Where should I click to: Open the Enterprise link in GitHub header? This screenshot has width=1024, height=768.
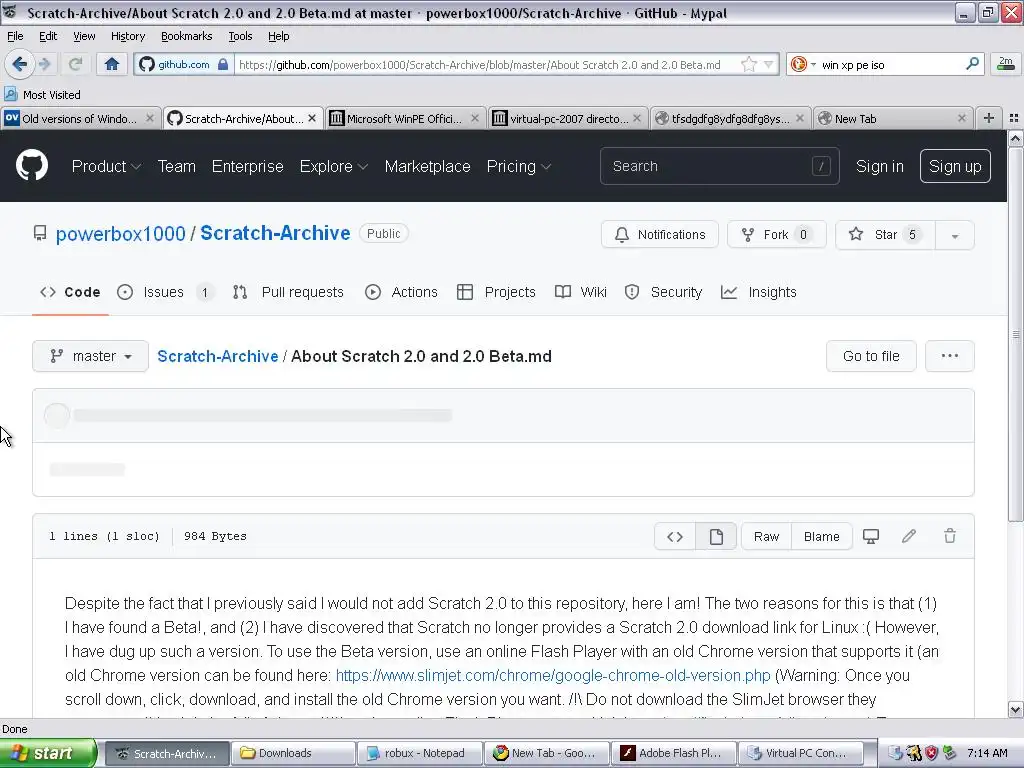(x=248, y=166)
